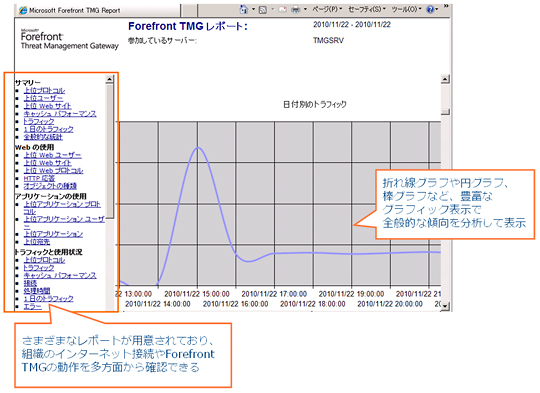Click the Read Mail envelope icon
Viewport: 540px width, 393px height.
[x=282, y=10]
